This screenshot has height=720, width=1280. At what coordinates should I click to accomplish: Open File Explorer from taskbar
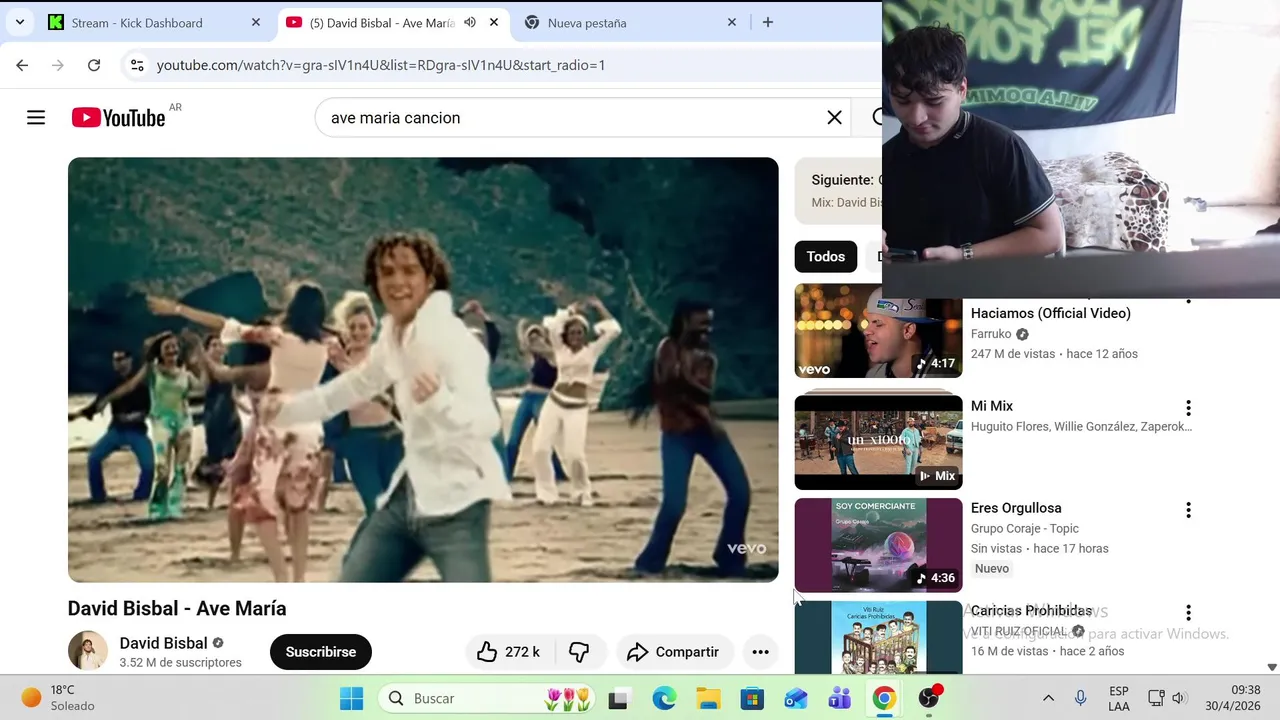click(708, 698)
